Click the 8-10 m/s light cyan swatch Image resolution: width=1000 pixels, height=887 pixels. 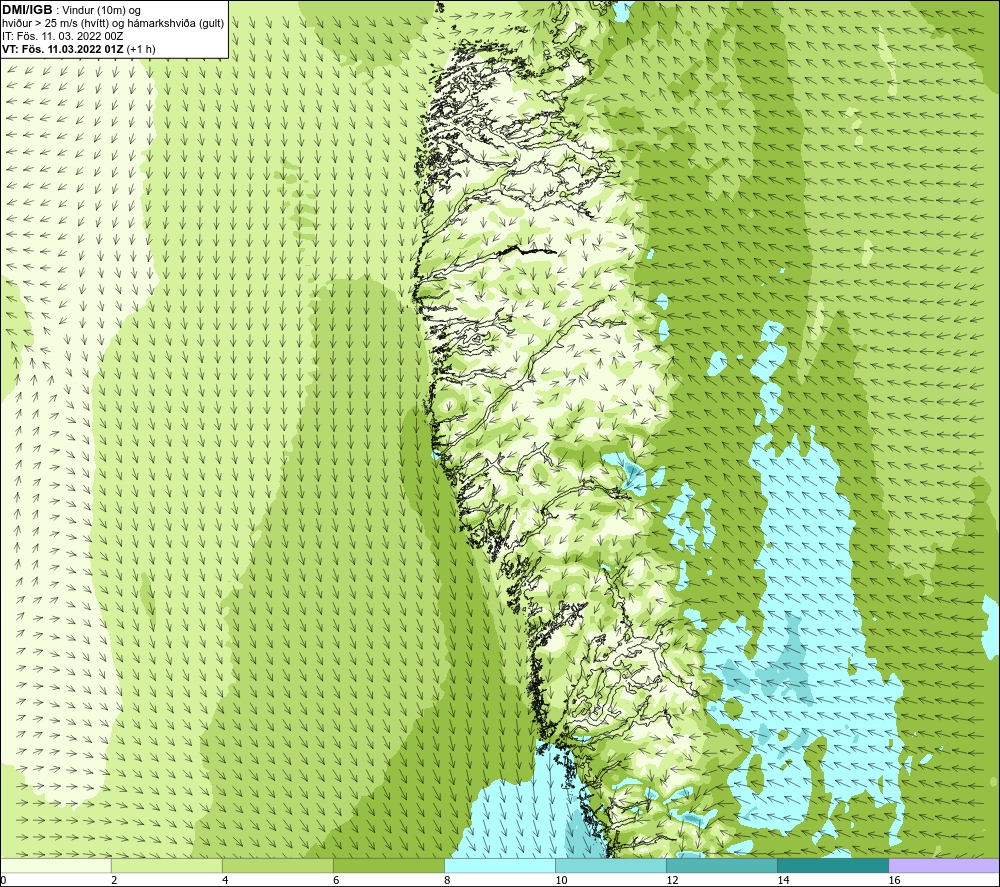click(x=500, y=866)
